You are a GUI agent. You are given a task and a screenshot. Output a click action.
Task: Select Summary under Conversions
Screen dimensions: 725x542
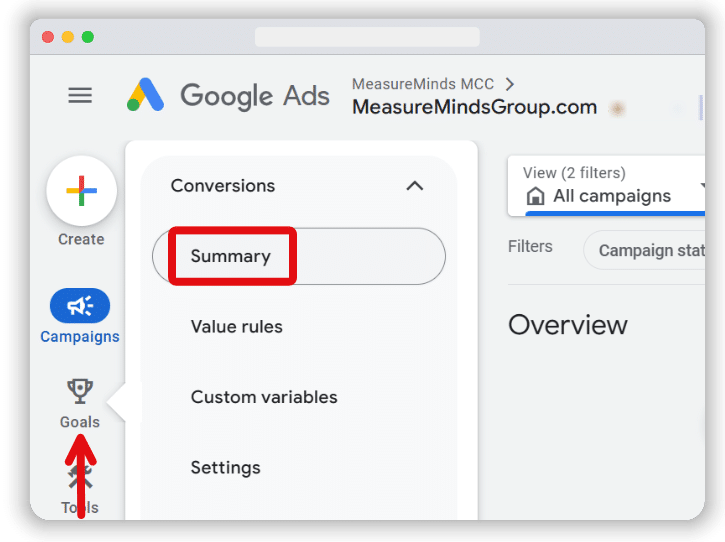tap(299, 256)
